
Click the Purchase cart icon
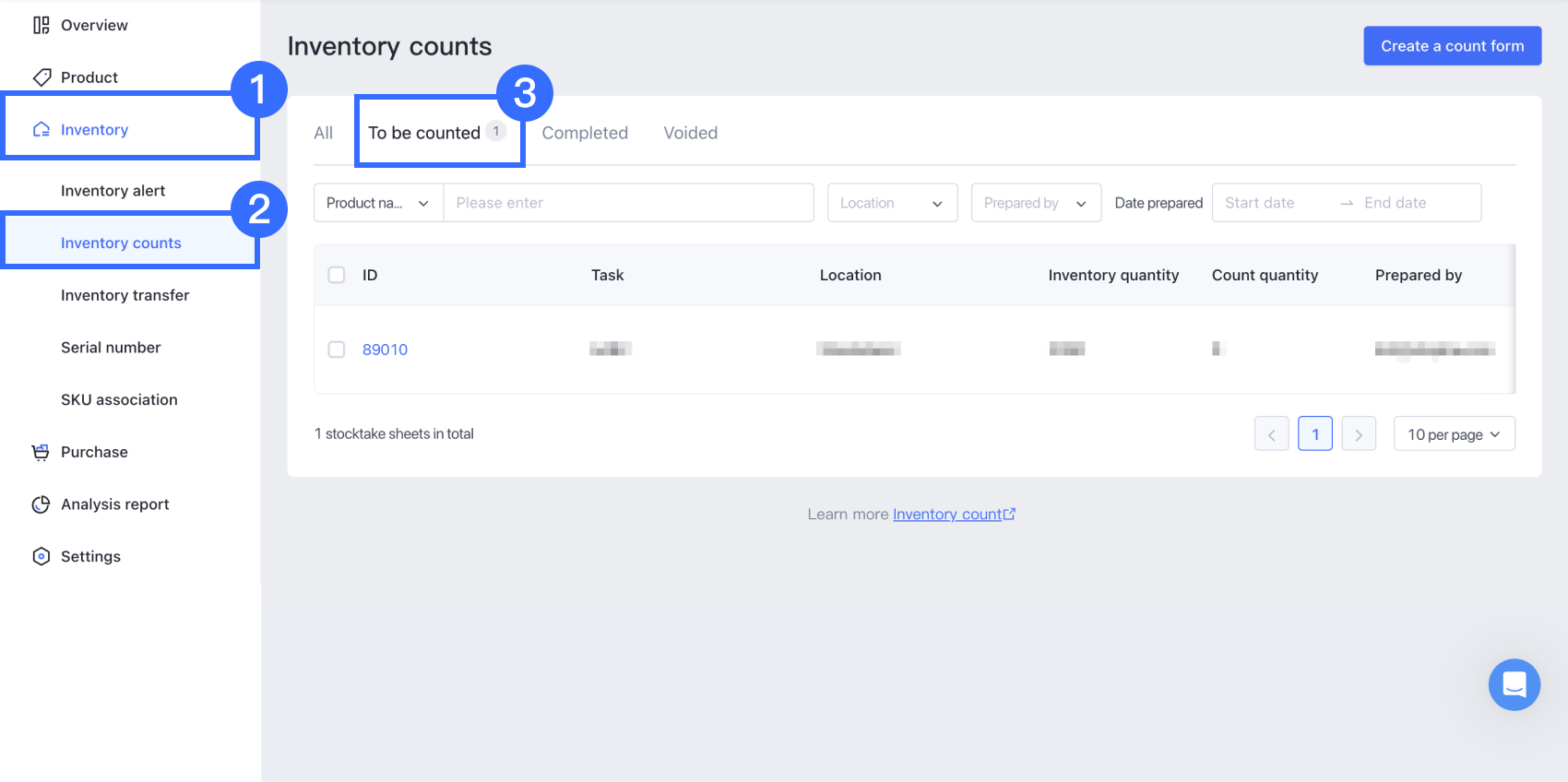41,452
